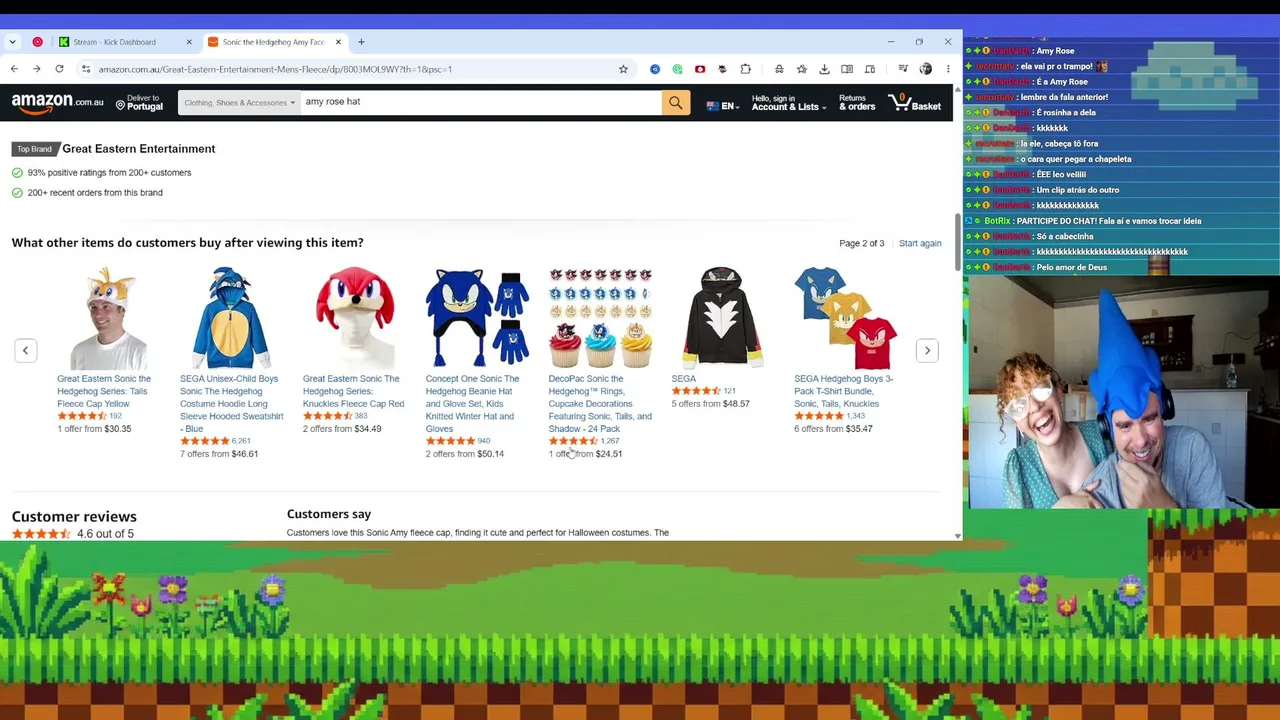Open the tab search chevron dropdown

[x=12, y=42]
